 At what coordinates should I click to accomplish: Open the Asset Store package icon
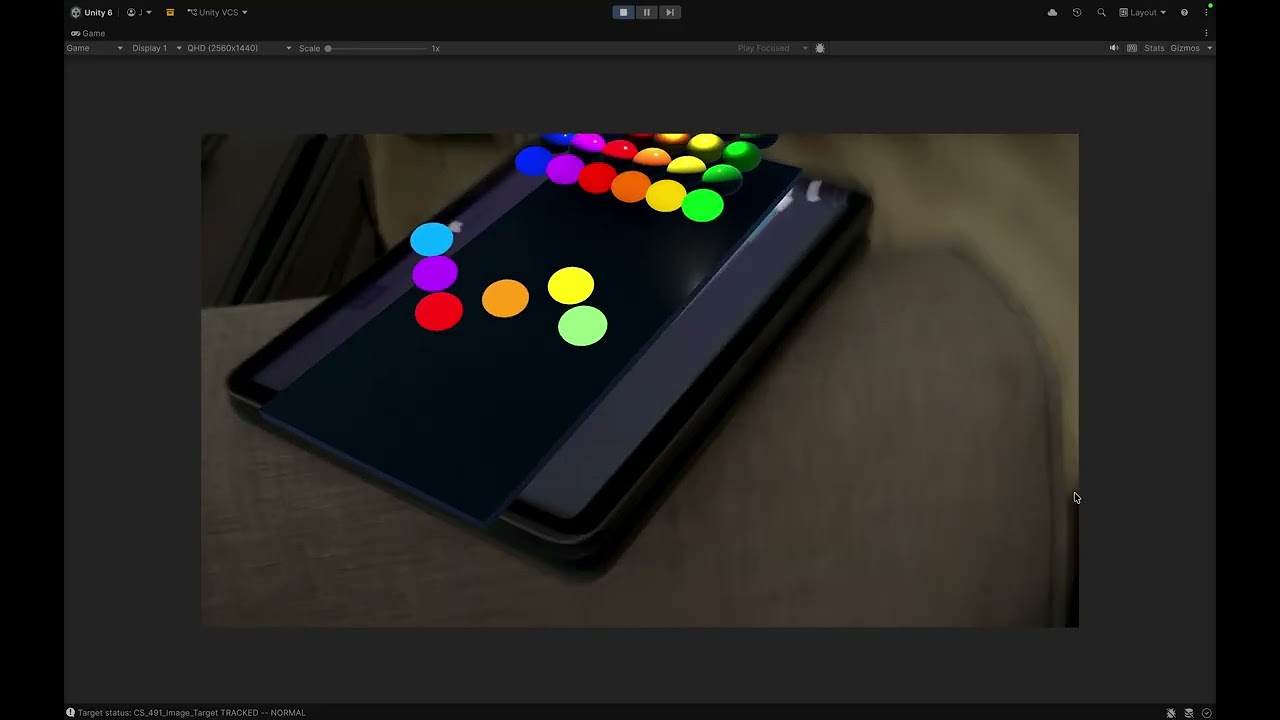[170, 12]
